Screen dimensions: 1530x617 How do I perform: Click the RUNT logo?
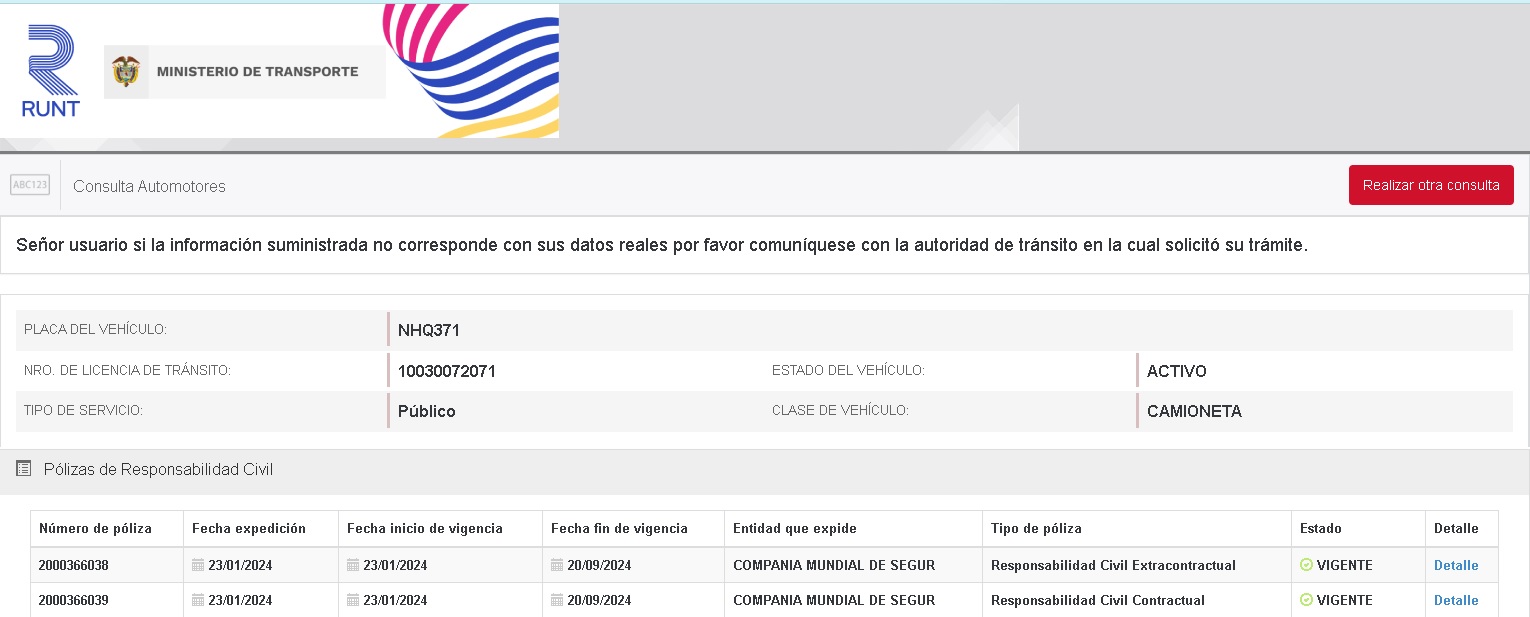tap(50, 72)
